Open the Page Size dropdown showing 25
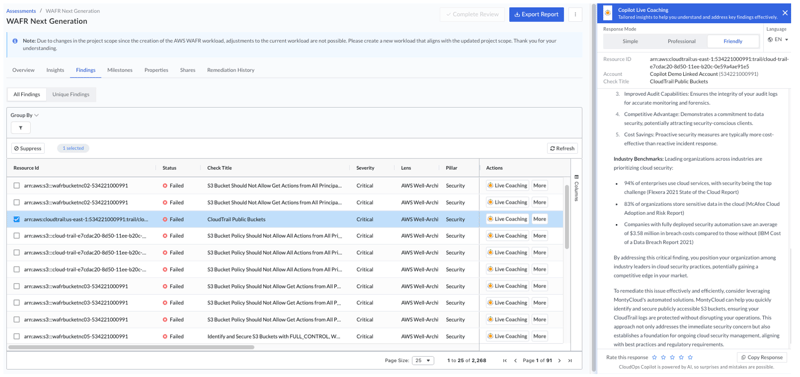Viewport: 800px width, 377px height. point(423,360)
